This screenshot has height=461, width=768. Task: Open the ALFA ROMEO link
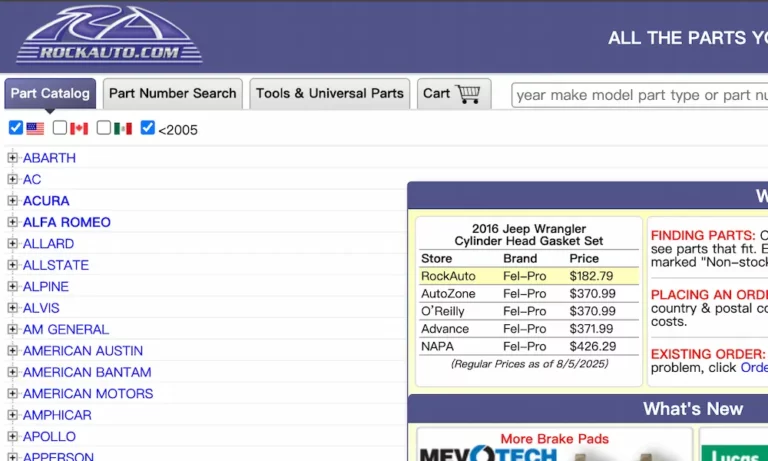coord(67,222)
